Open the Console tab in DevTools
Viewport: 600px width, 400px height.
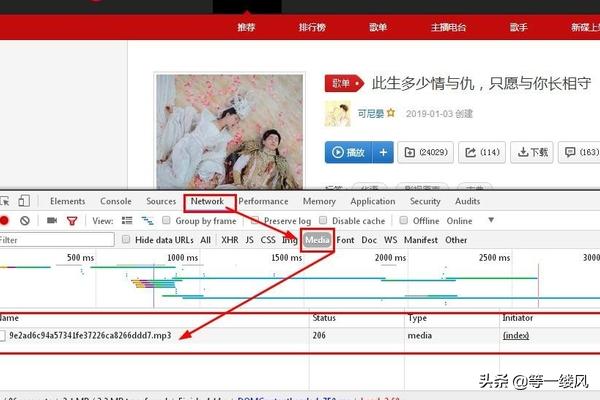coord(115,201)
